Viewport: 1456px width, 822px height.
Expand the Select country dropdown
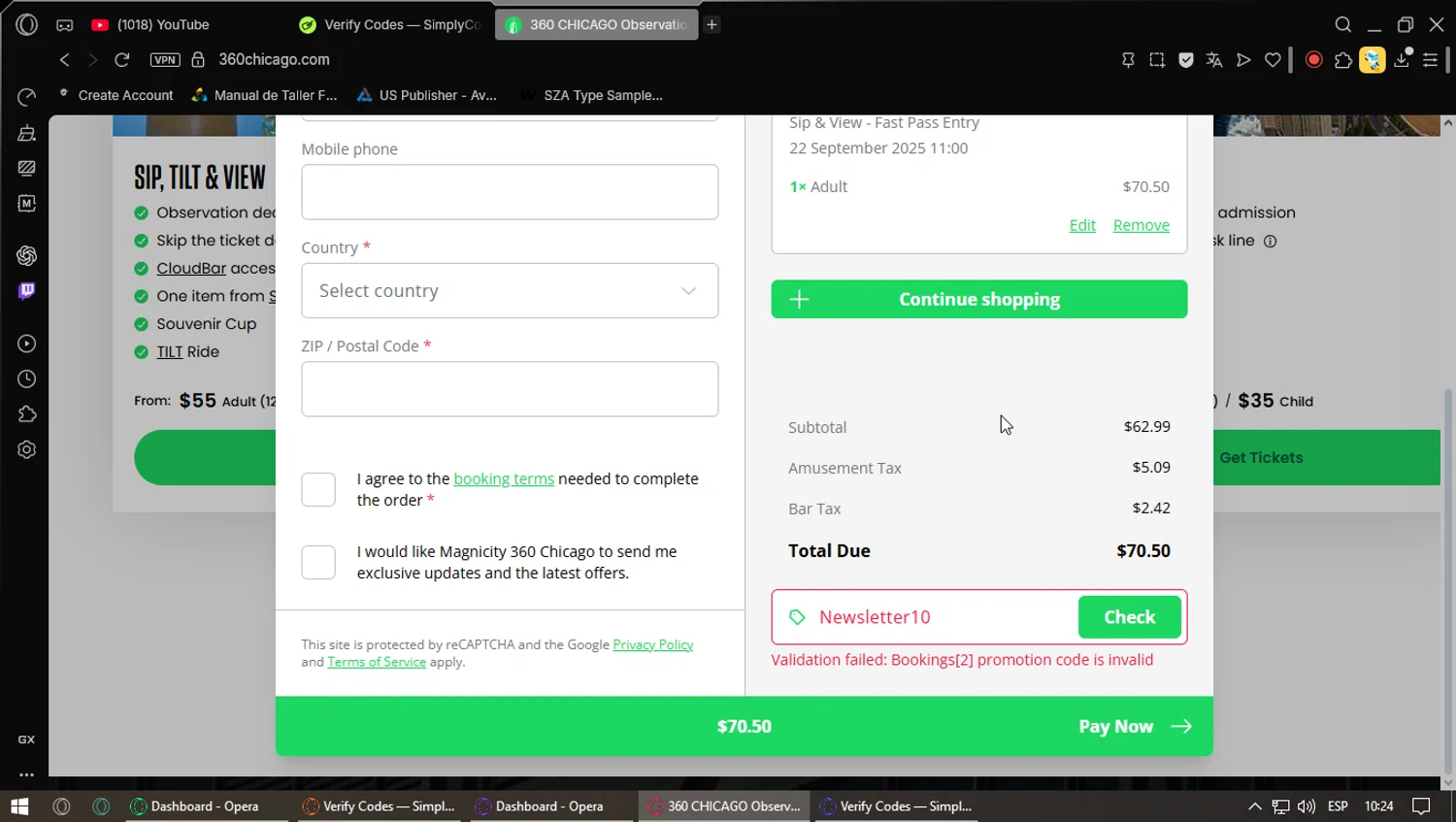(510, 291)
